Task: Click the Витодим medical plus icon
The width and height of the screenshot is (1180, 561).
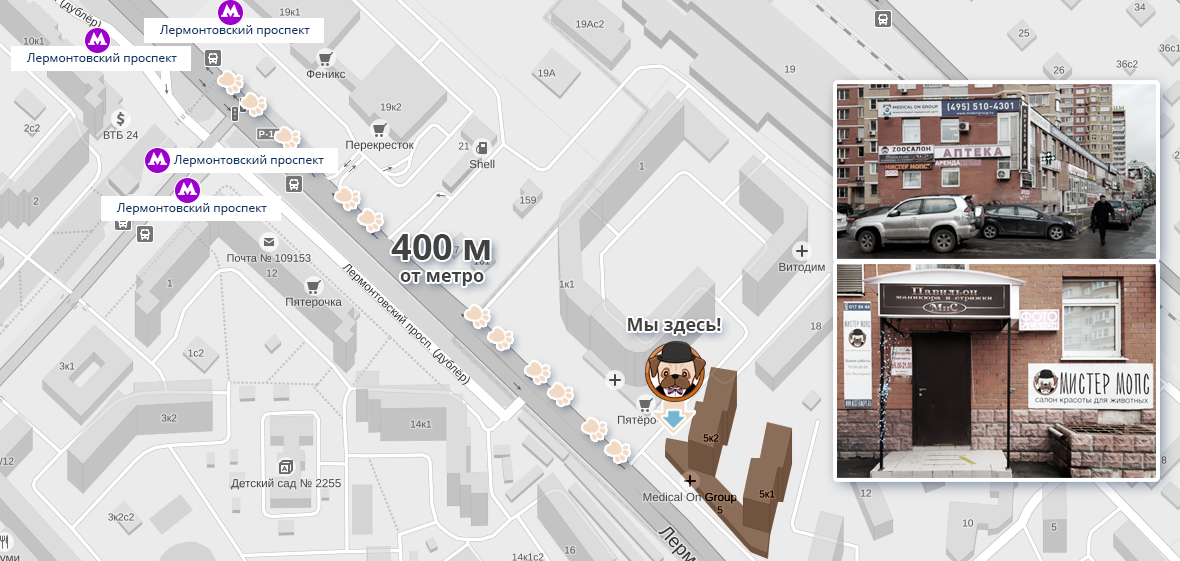Action: pyautogui.click(x=801, y=251)
